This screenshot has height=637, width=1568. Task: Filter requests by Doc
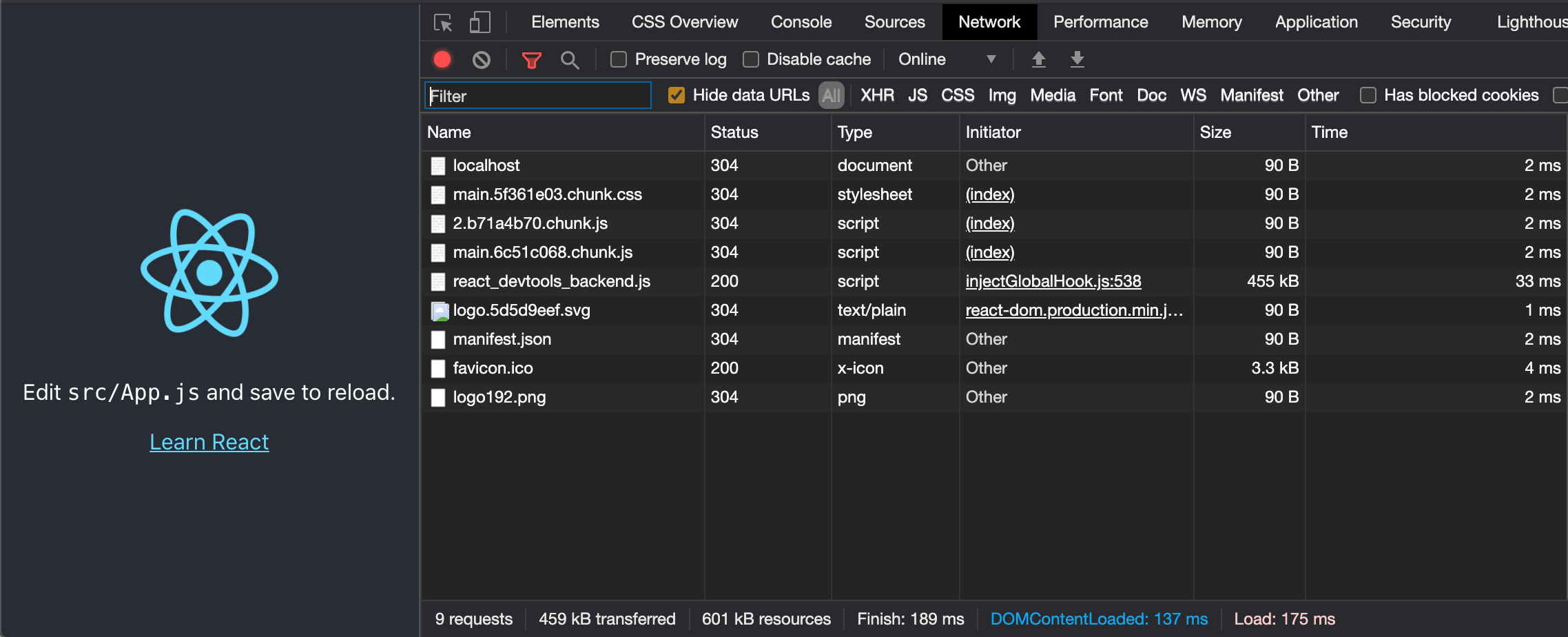pyautogui.click(x=1151, y=95)
